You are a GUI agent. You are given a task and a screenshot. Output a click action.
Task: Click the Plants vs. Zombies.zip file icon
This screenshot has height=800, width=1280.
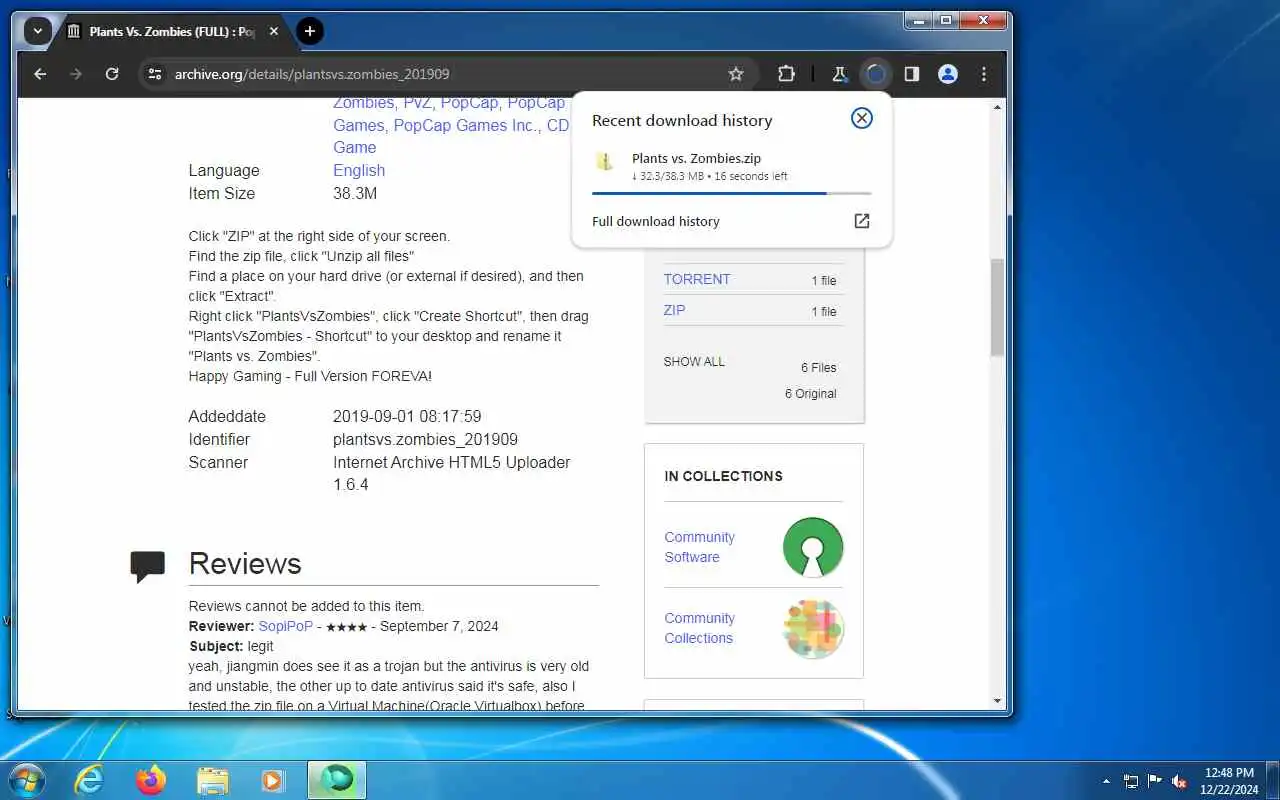tap(605, 161)
